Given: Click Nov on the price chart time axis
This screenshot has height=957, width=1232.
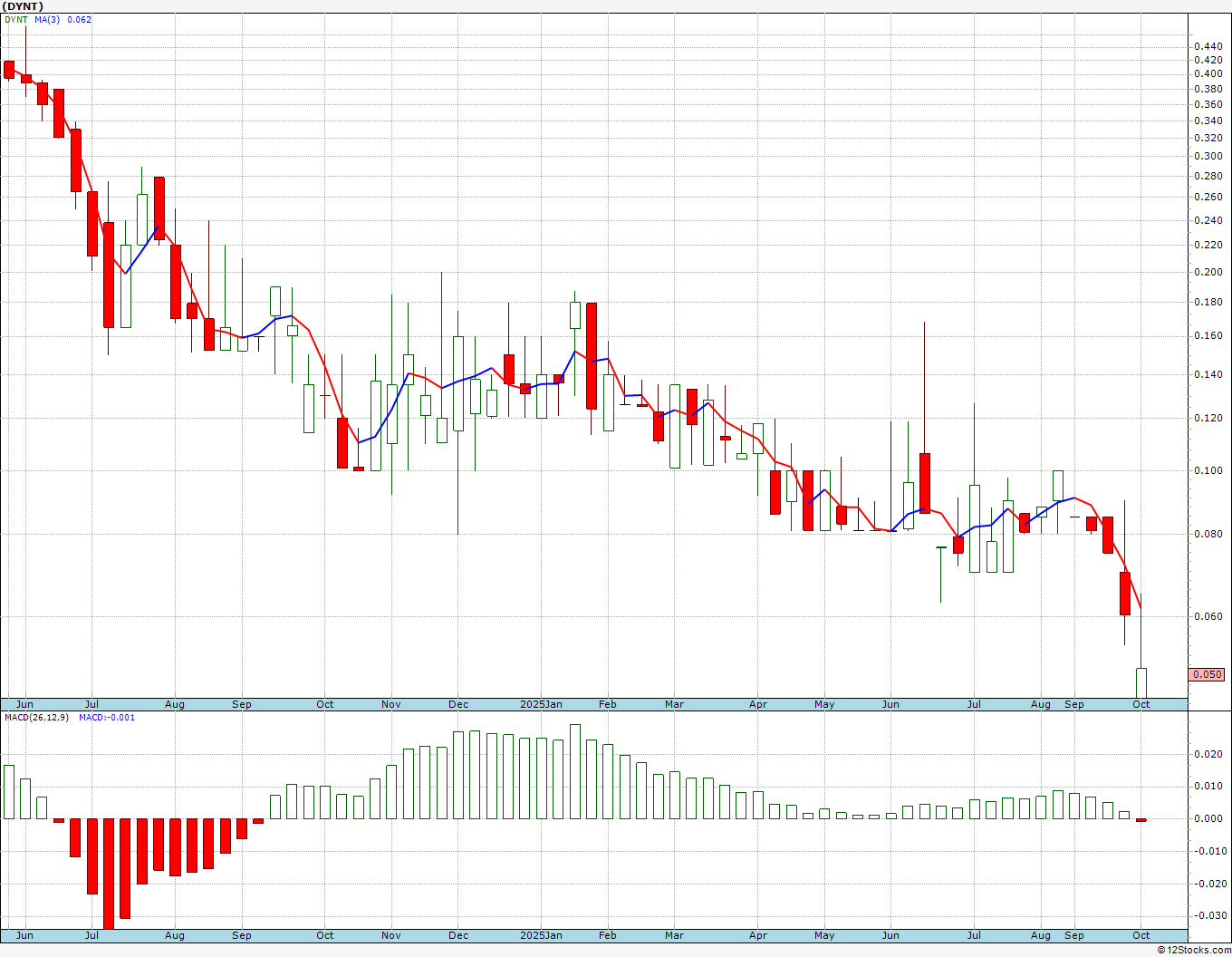Looking at the screenshot, I should [x=391, y=704].
